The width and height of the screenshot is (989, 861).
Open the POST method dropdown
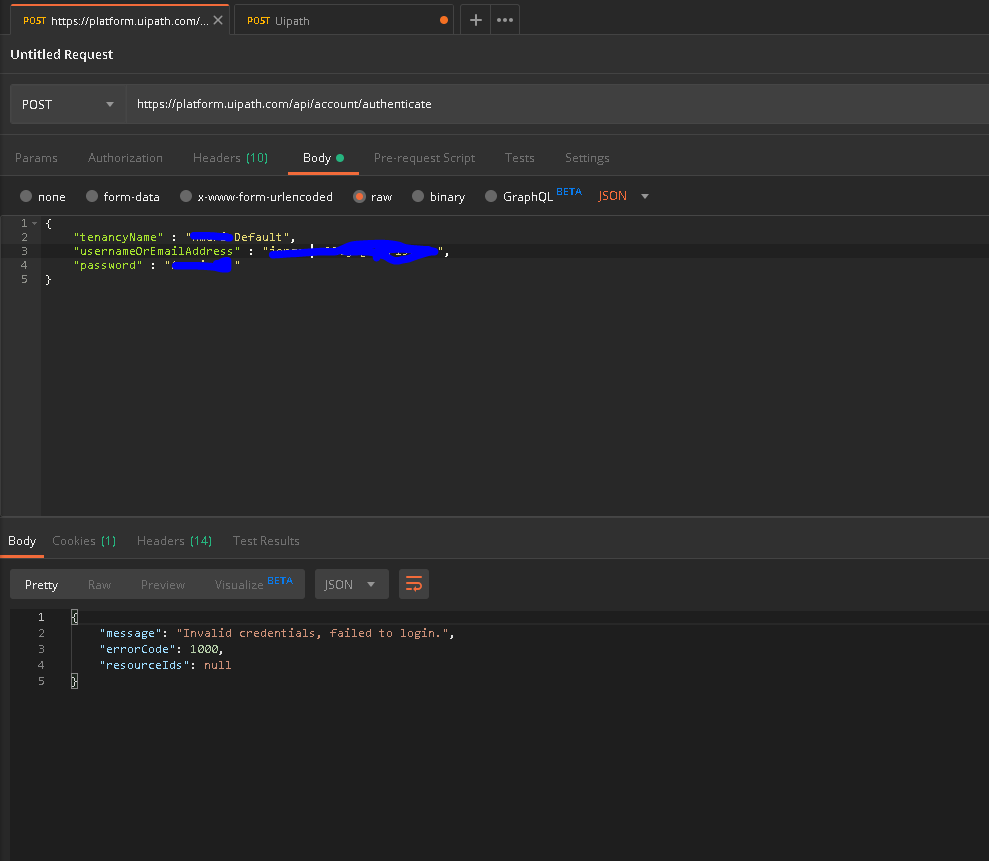(x=67, y=104)
